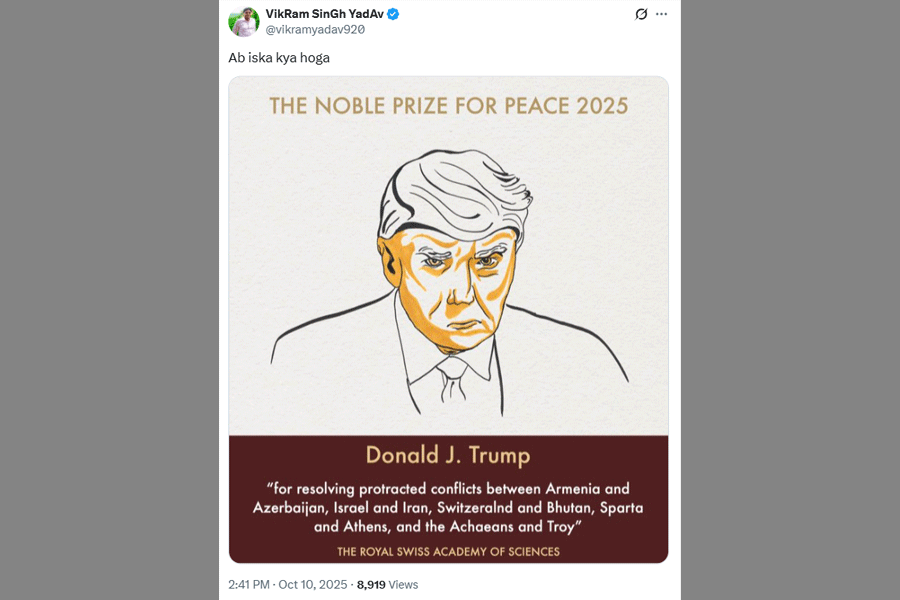Image resolution: width=900 pixels, height=600 pixels.
Task: Click the display name VikRam SinGh YadAv
Action: (324, 13)
